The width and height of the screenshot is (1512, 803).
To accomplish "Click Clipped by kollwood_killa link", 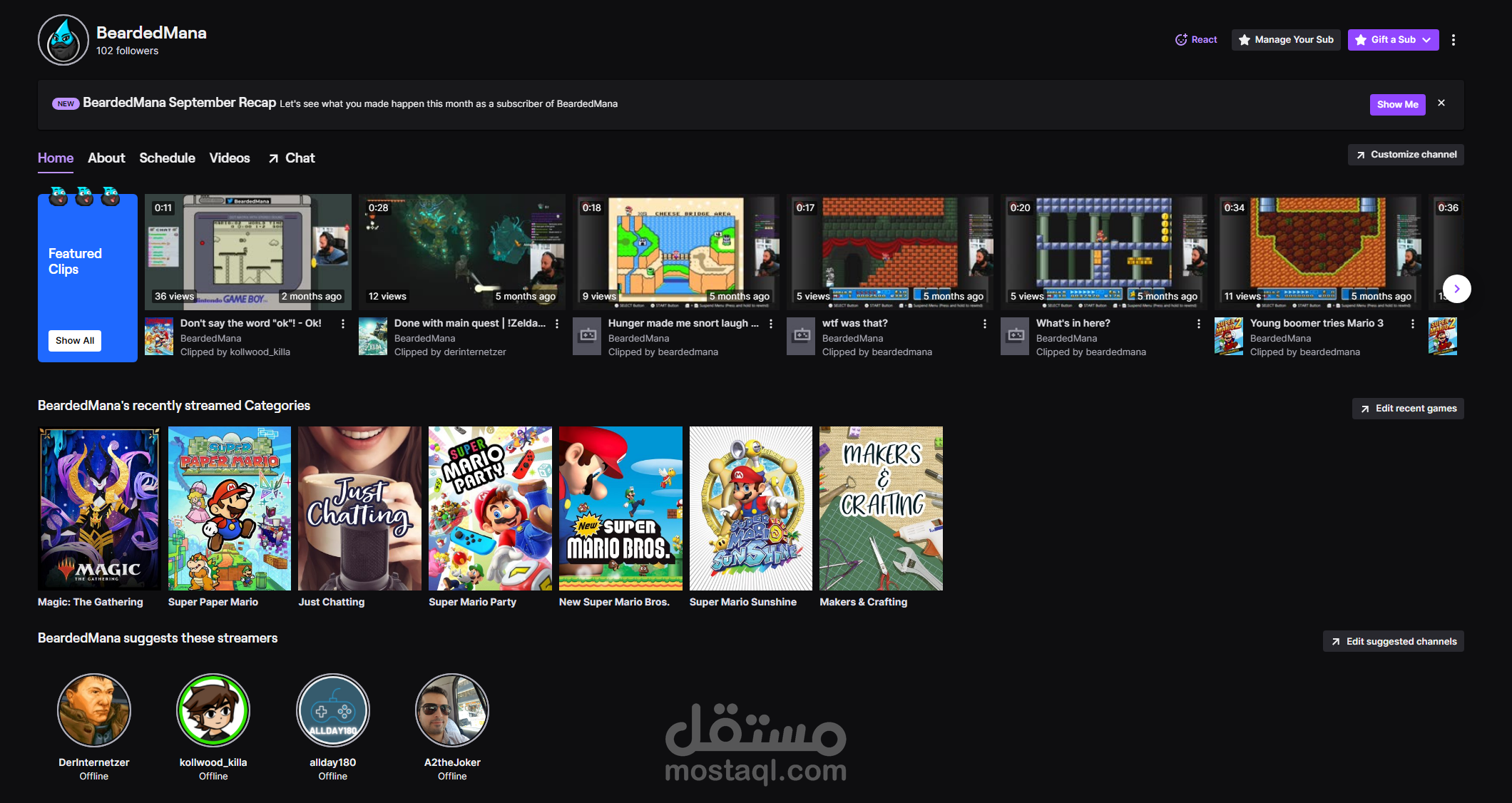I will tap(235, 352).
